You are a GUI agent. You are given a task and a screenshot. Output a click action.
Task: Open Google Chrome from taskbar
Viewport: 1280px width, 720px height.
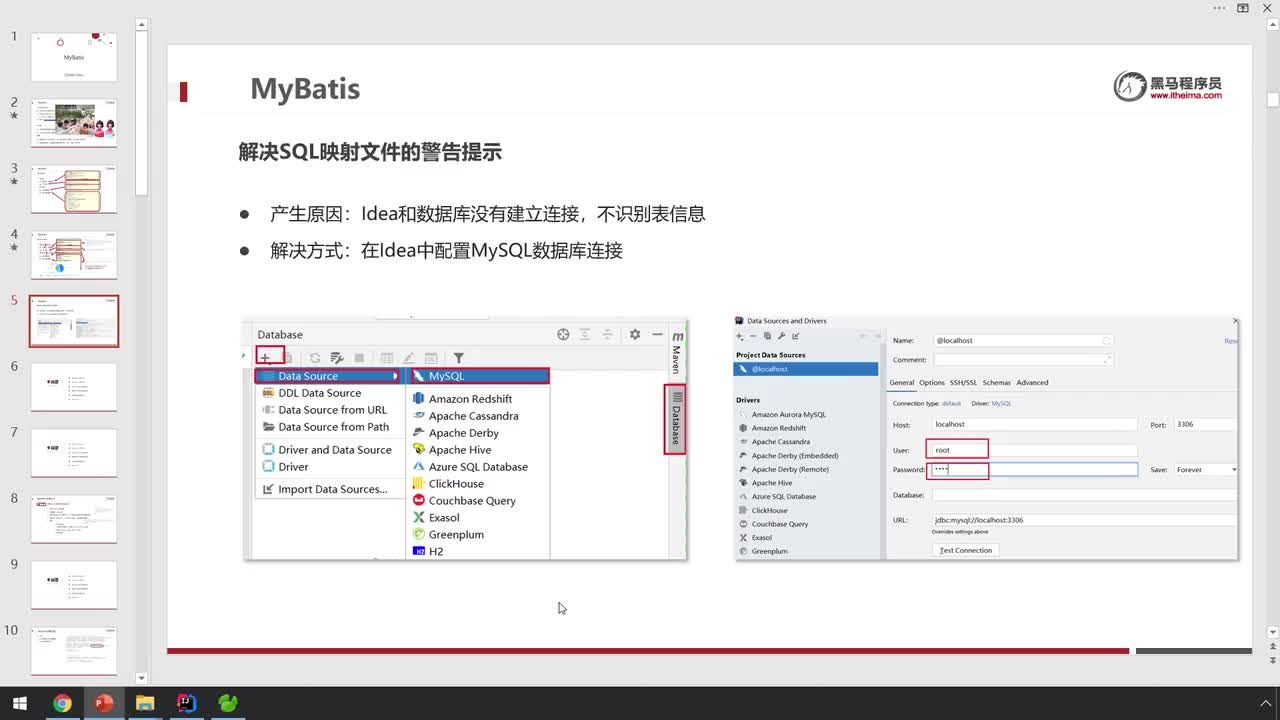[x=62, y=703]
